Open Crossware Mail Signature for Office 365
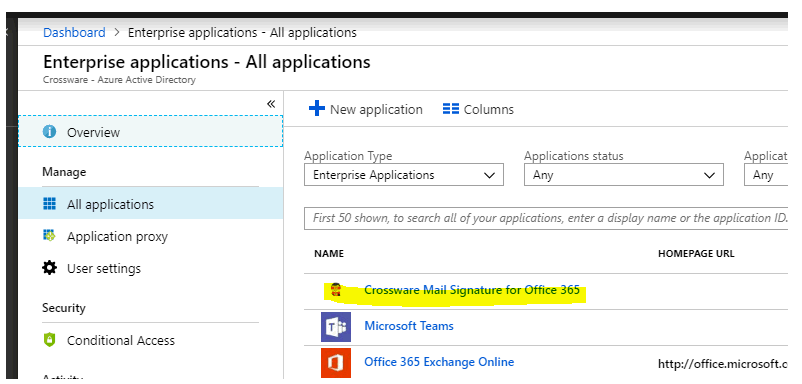 coord(472,290)
